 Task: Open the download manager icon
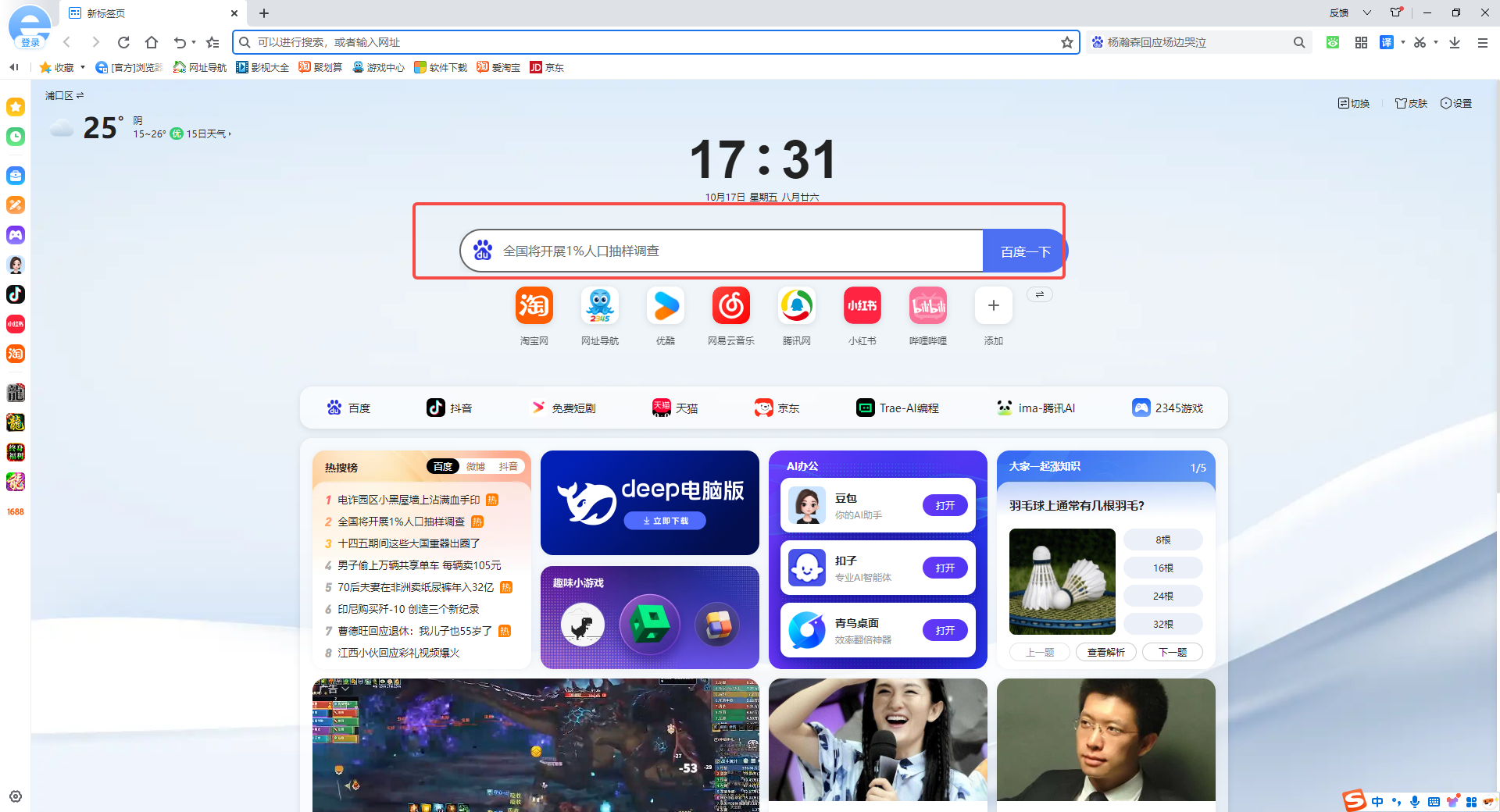coord(1455,42)
